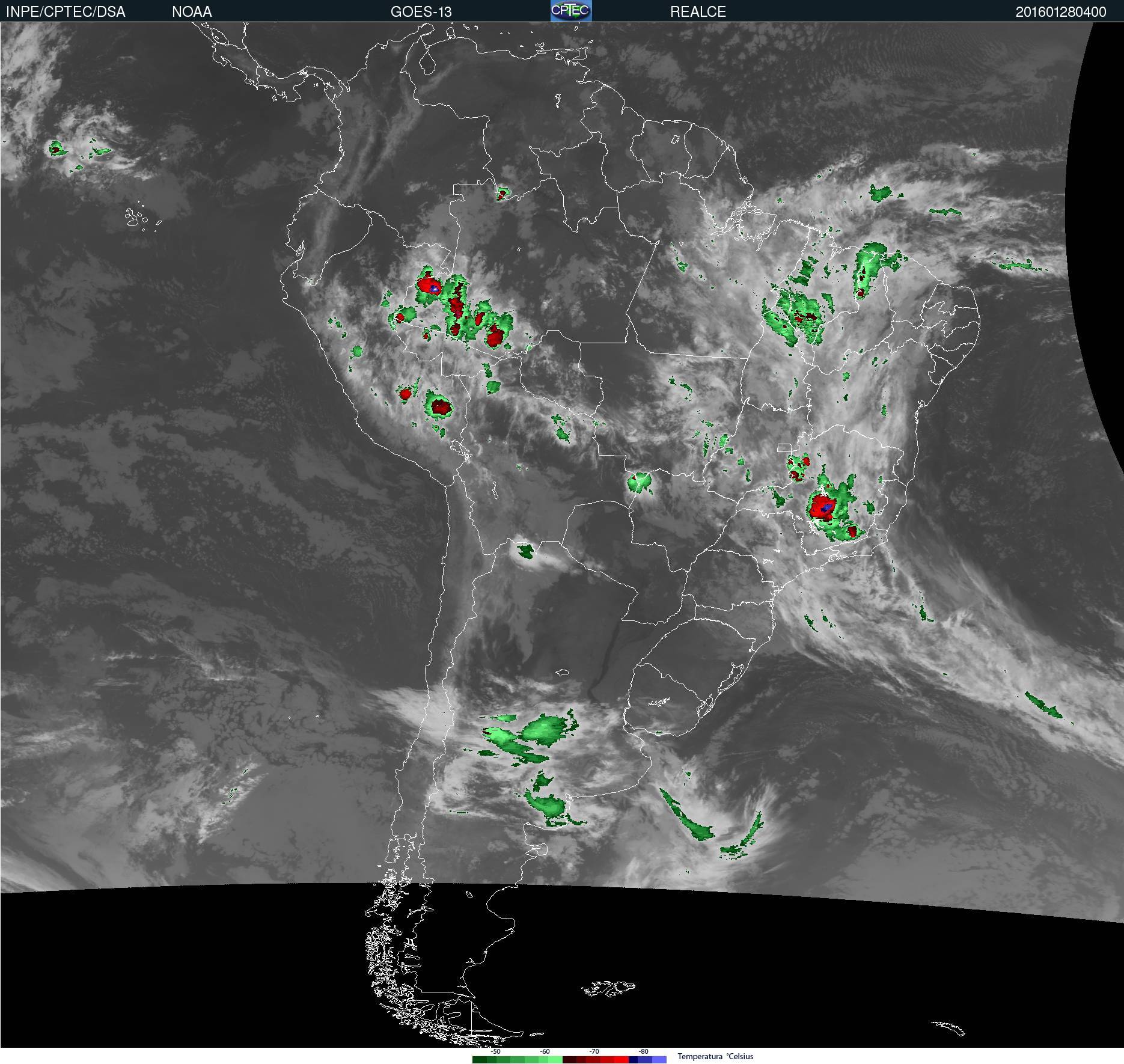Pick the light blue legend swatch

[x=659, y=1060]
